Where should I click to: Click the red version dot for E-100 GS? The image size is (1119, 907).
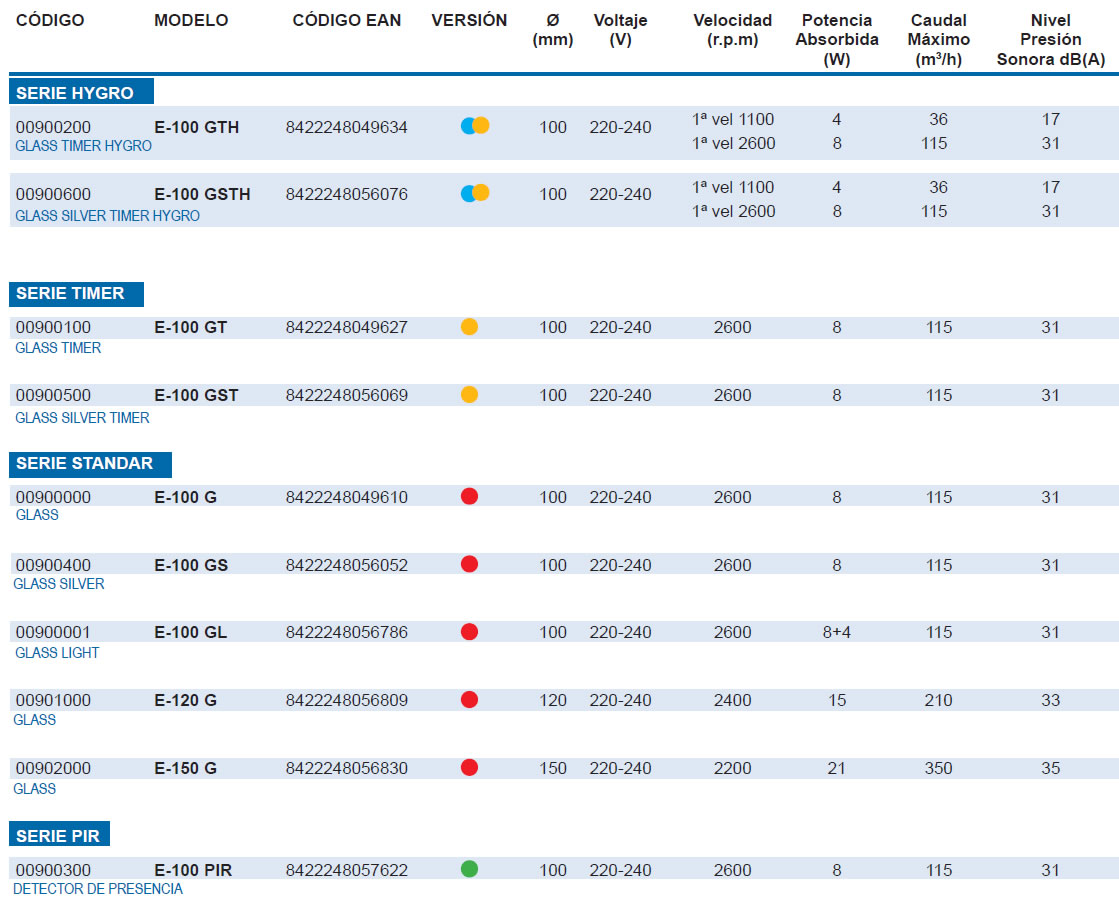[x=470, y=564]
